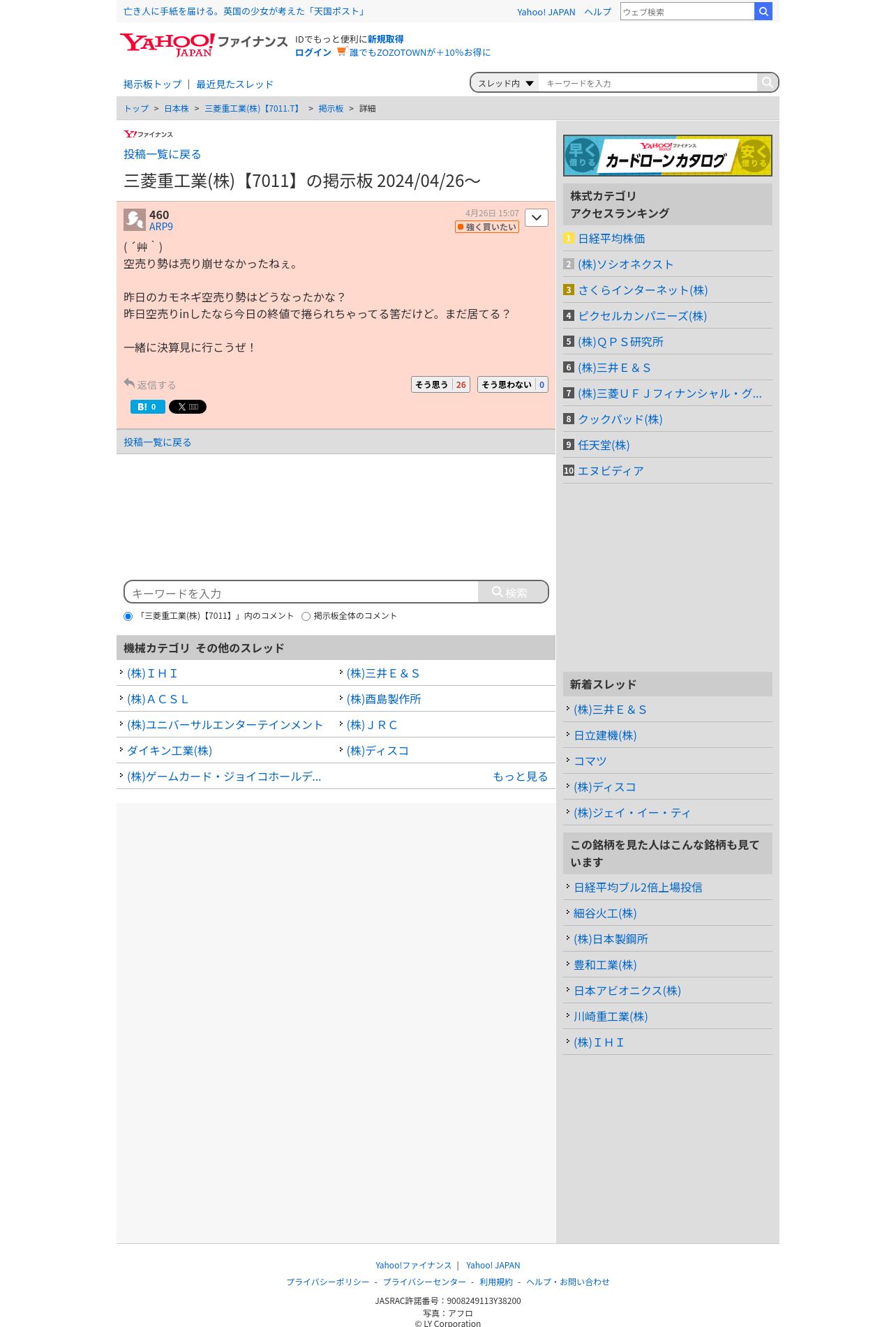The width and height of the screenshot is (896, 1327).
Task: Open (株)ジェイ・イー・ティ in 新着スレッド
Action: (632, 813)
